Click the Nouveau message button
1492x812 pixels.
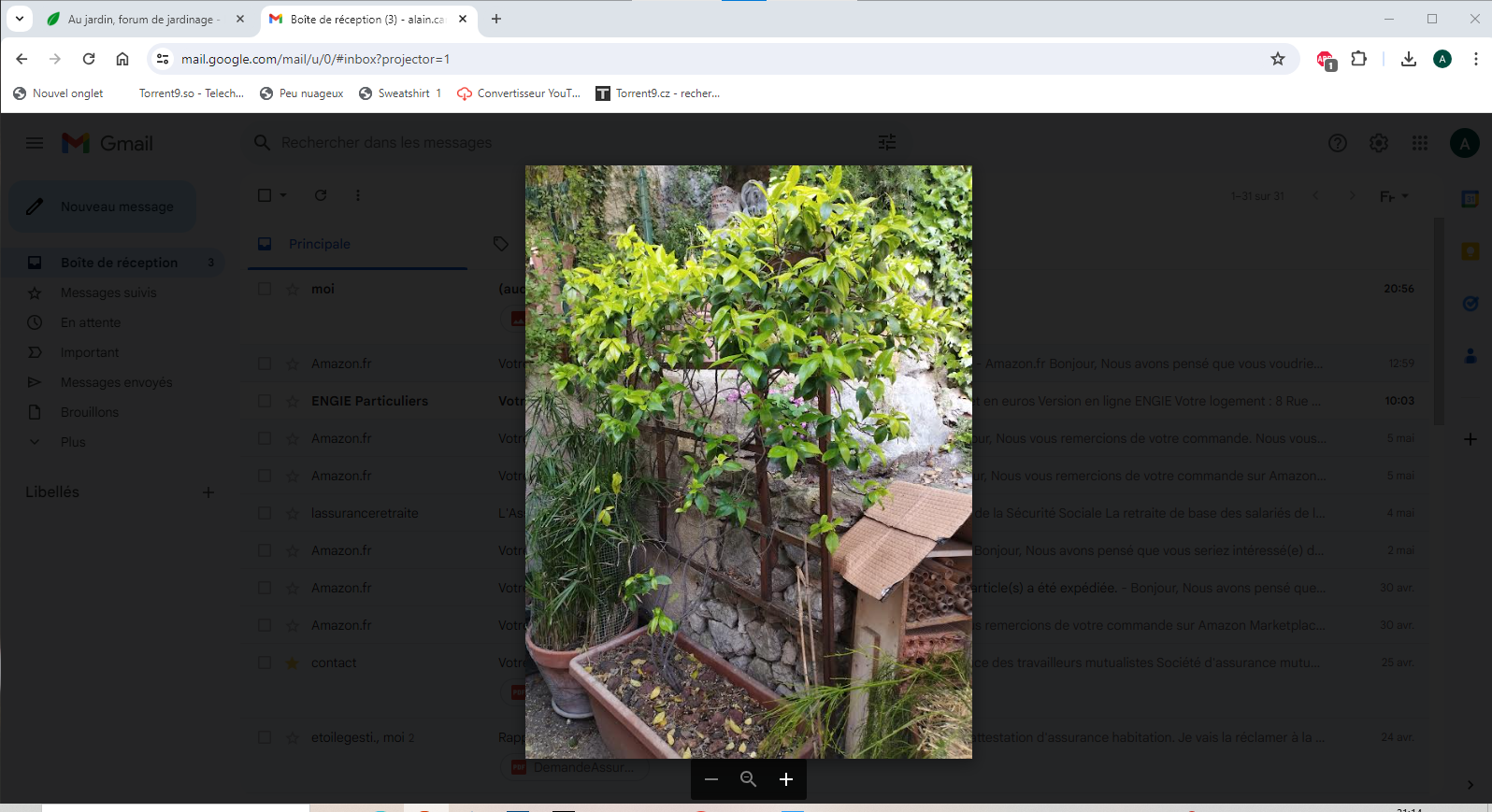pos(103,207)
